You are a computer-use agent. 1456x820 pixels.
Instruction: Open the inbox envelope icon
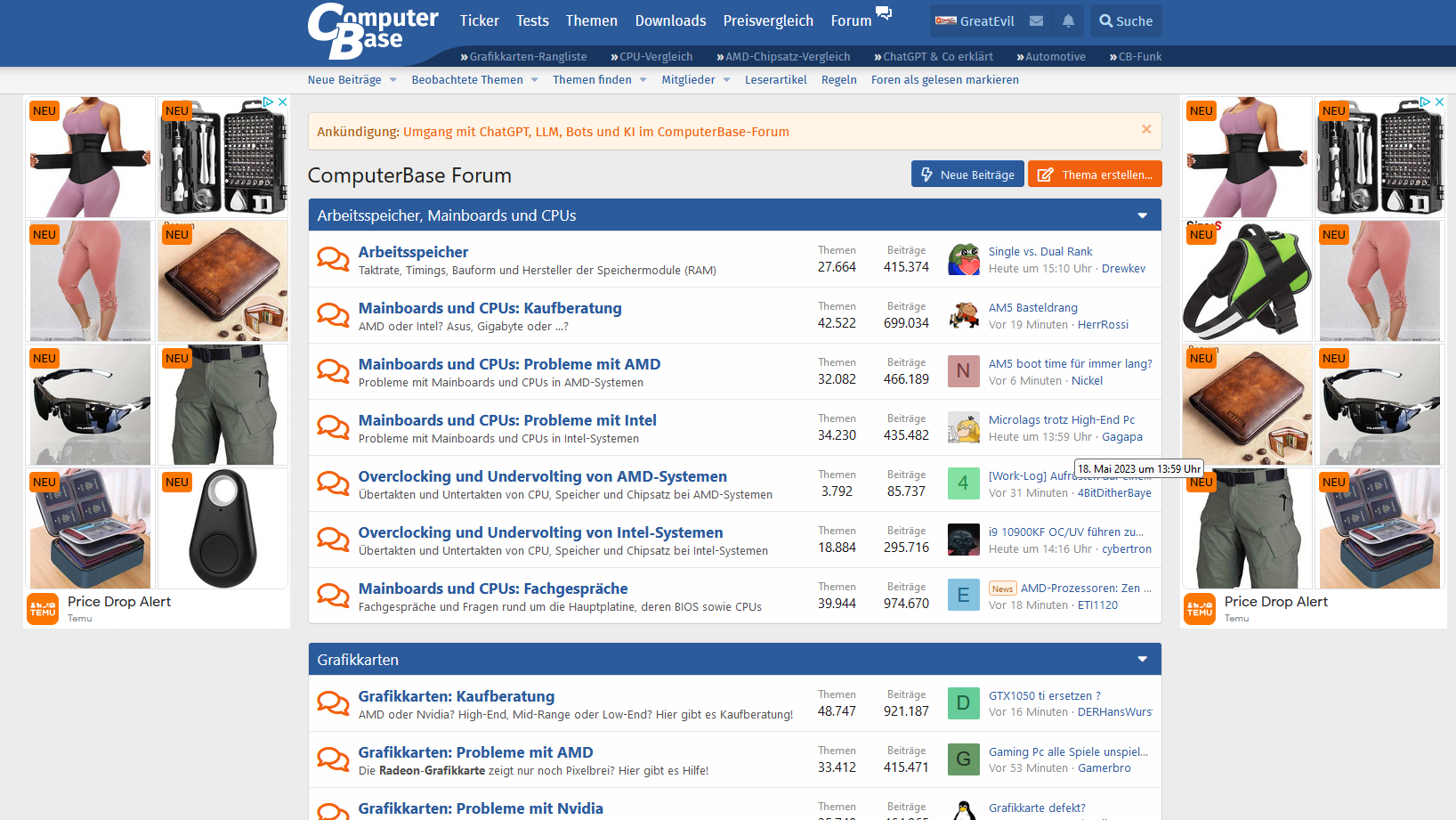tap(1036, 20)
